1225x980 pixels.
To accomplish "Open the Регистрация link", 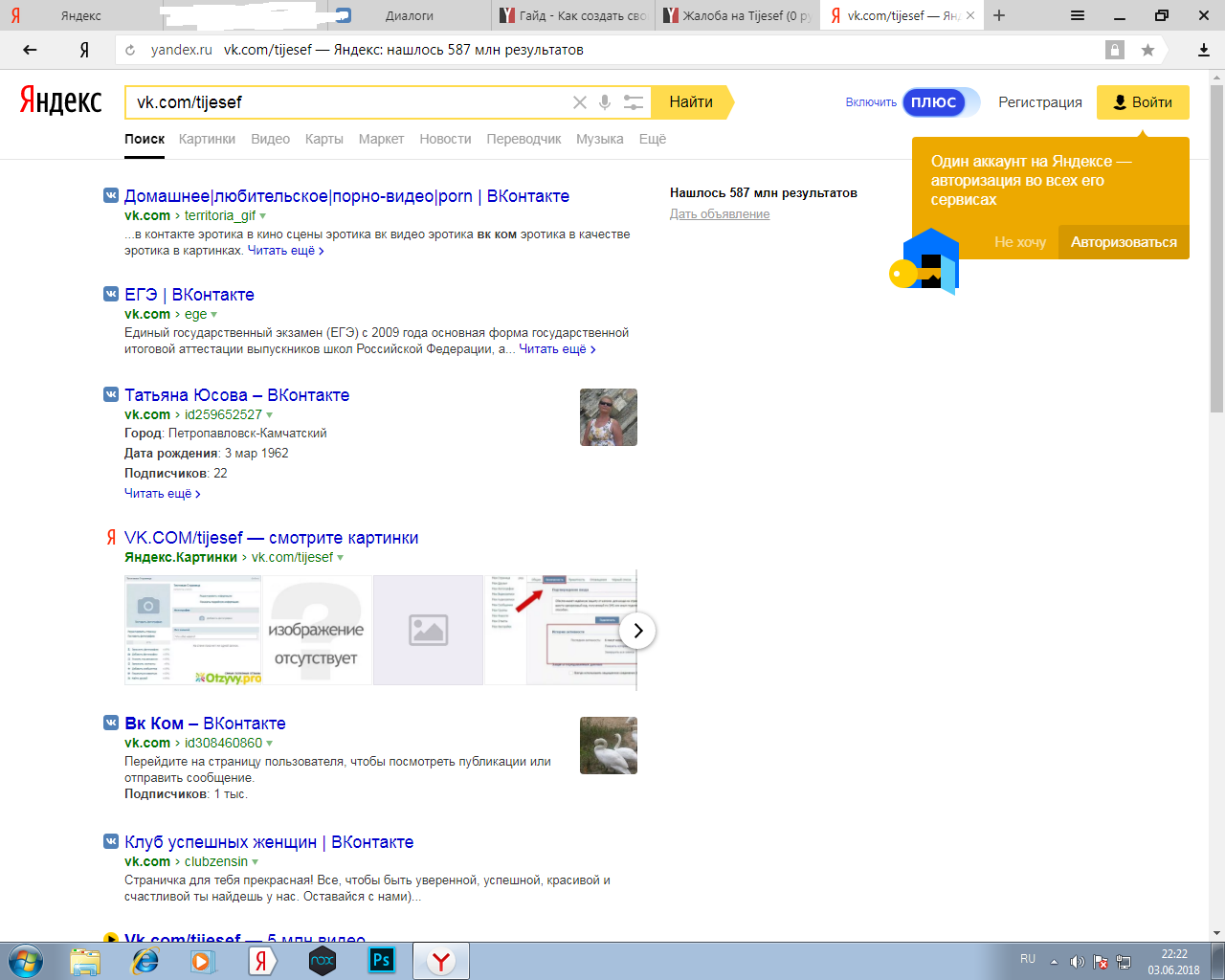I will (x=1040, y=102).
